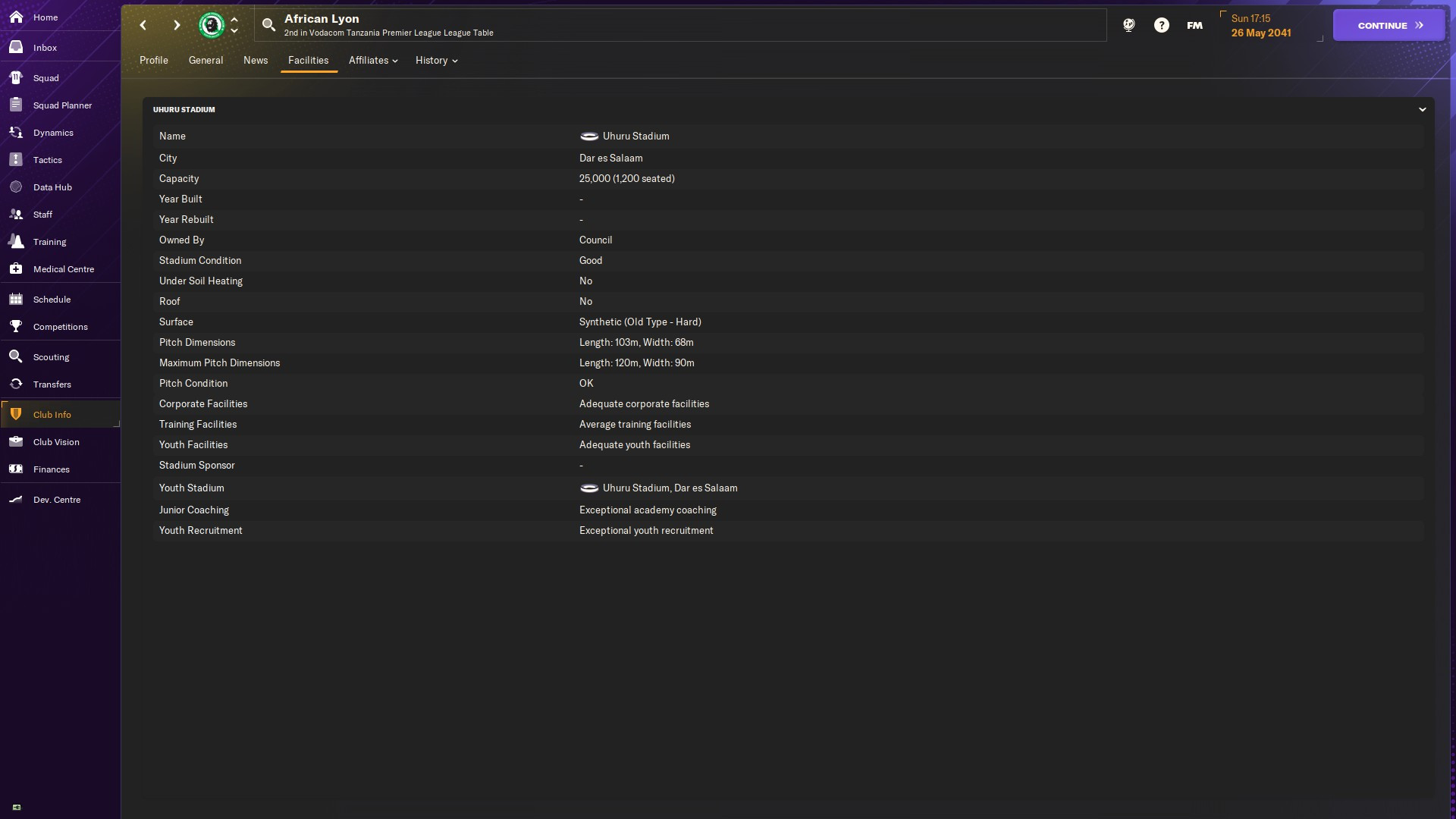The width and height of the screenshot is (1456, 819).
Task: Click the next club stepper arrow
Action: (234, 32)
